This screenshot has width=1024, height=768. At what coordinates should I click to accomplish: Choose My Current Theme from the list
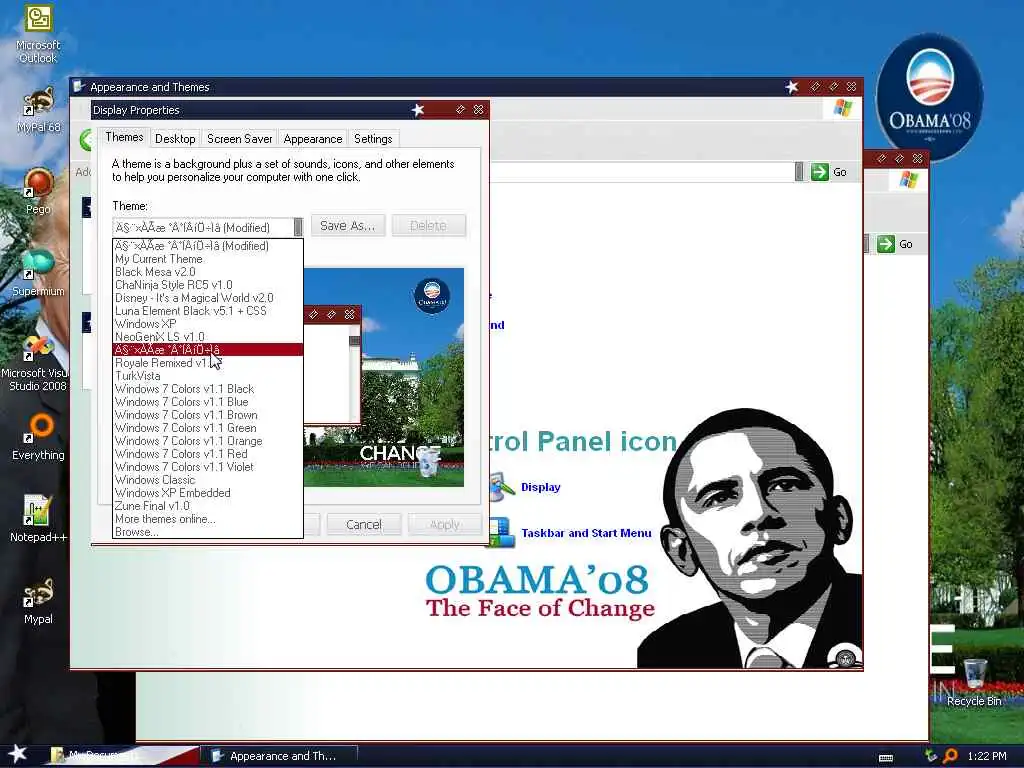[208, 259]
